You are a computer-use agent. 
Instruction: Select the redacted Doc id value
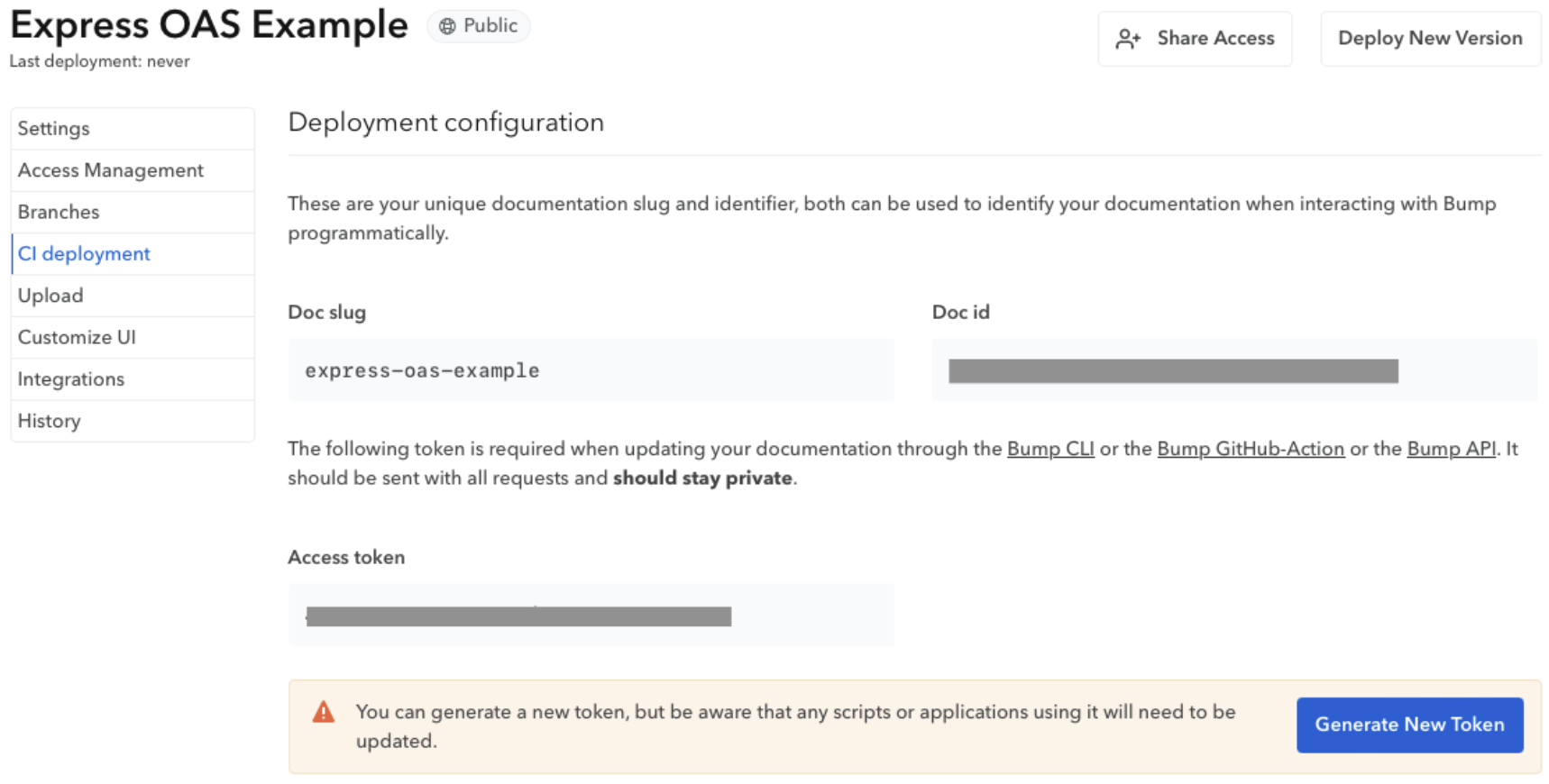pyautogui.click(x=1172, y=369)
